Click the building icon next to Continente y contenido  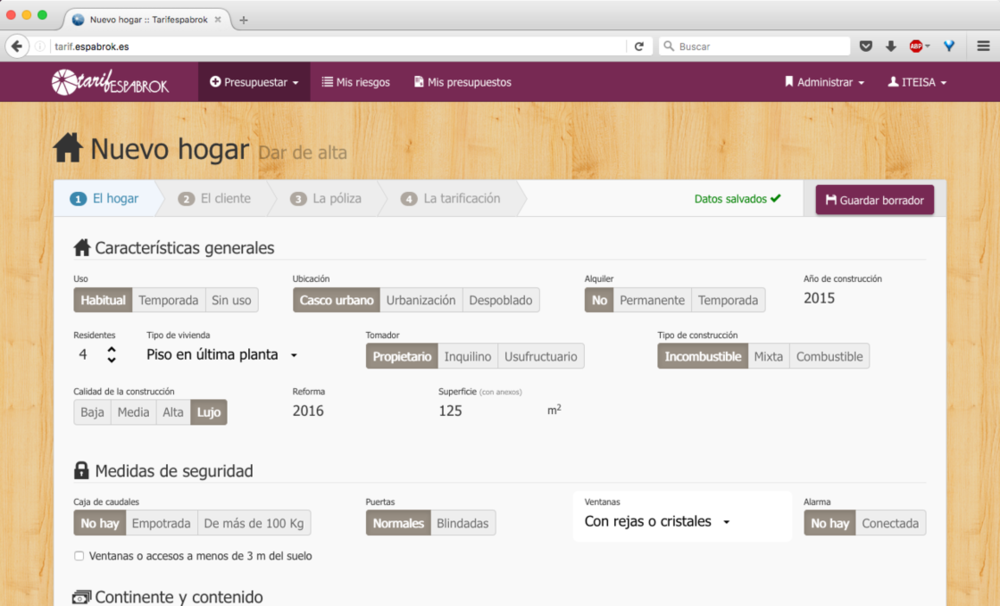[80, 597]
